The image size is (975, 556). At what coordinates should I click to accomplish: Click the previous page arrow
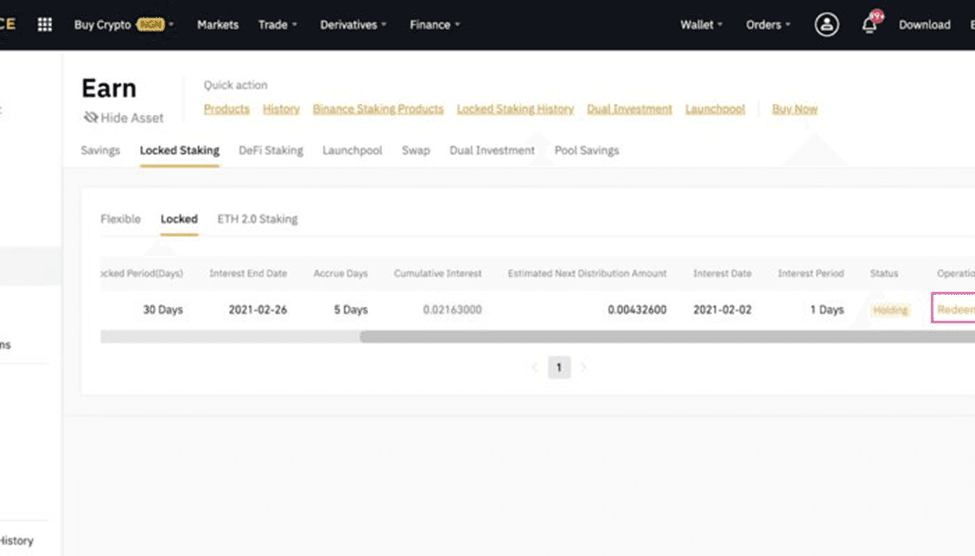[534, 368]
